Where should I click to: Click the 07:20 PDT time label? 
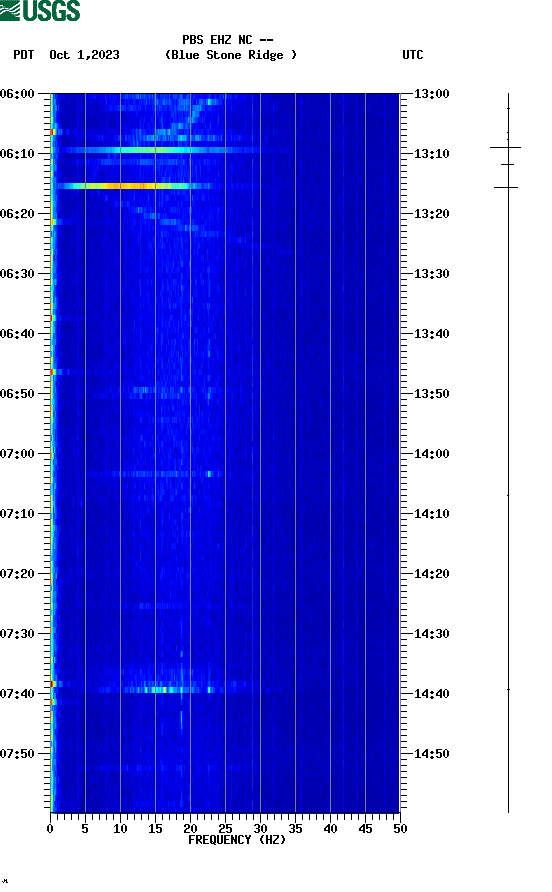pos(17,574)
